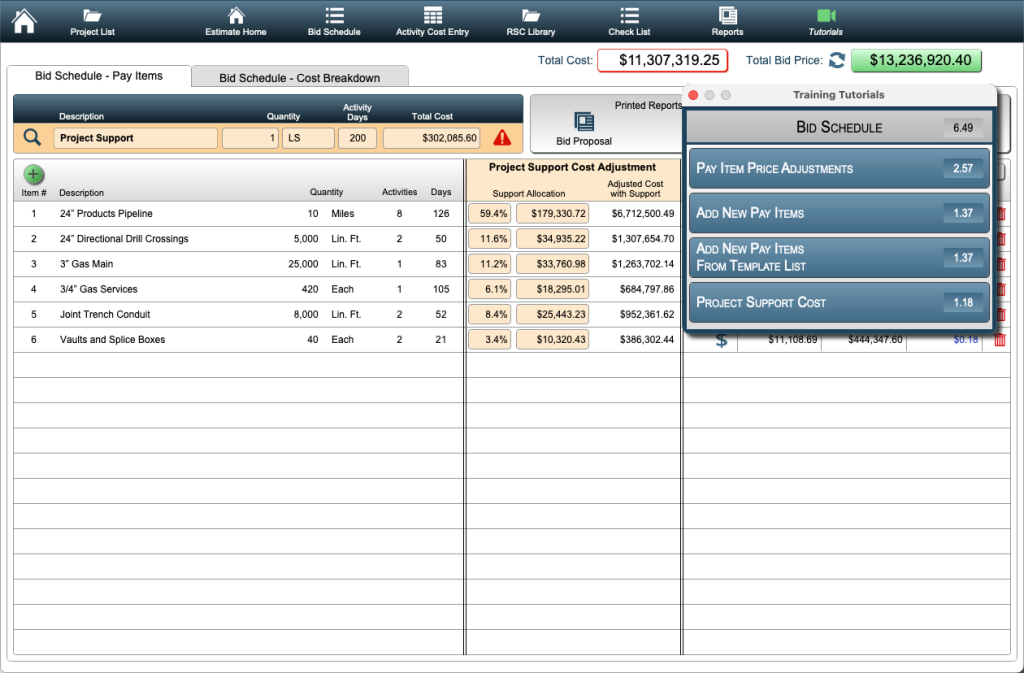Open the RSC Library folder
This screenshot has width=1024, height=673.
click(530, 22)
